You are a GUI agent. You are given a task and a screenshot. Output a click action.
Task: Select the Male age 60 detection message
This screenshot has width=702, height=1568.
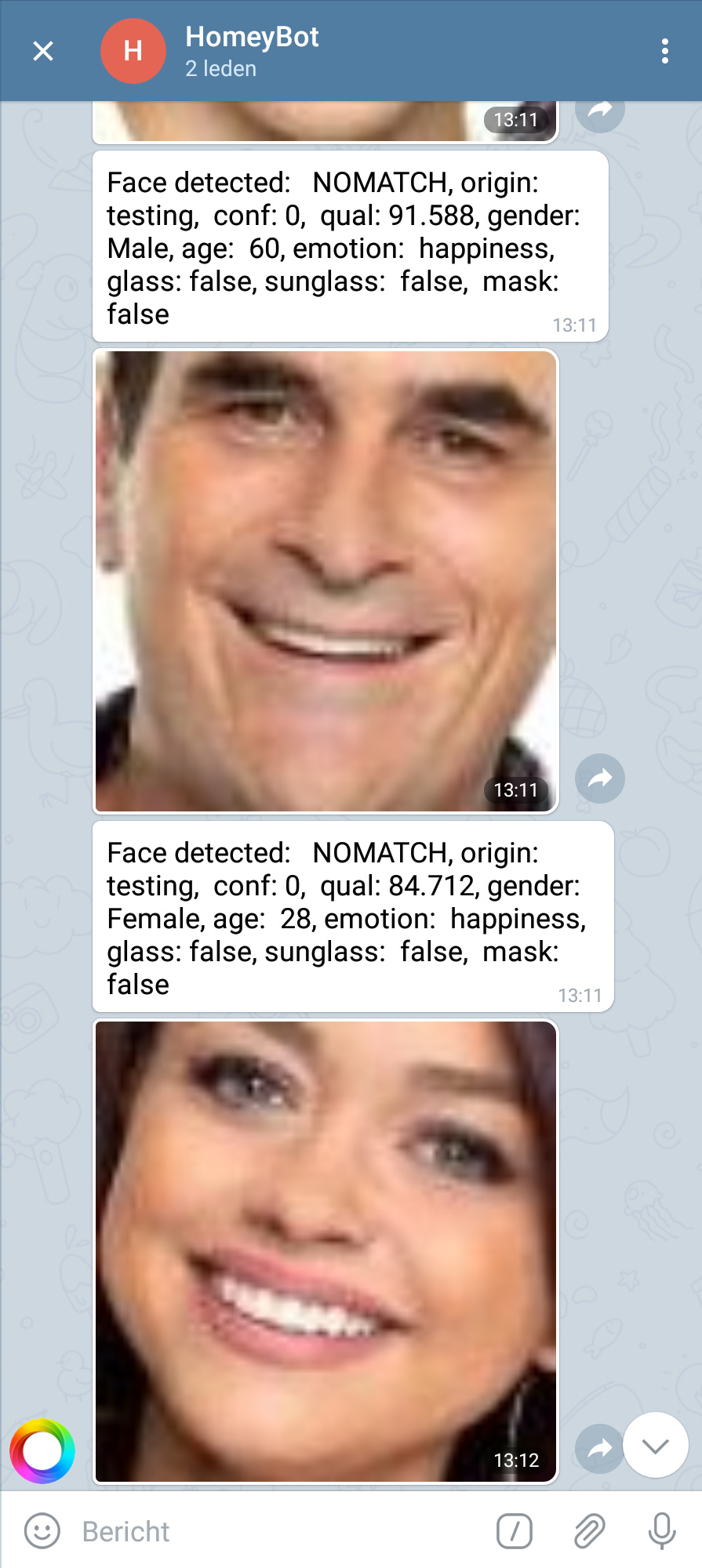pyautogui.click(x=351, y=247)
